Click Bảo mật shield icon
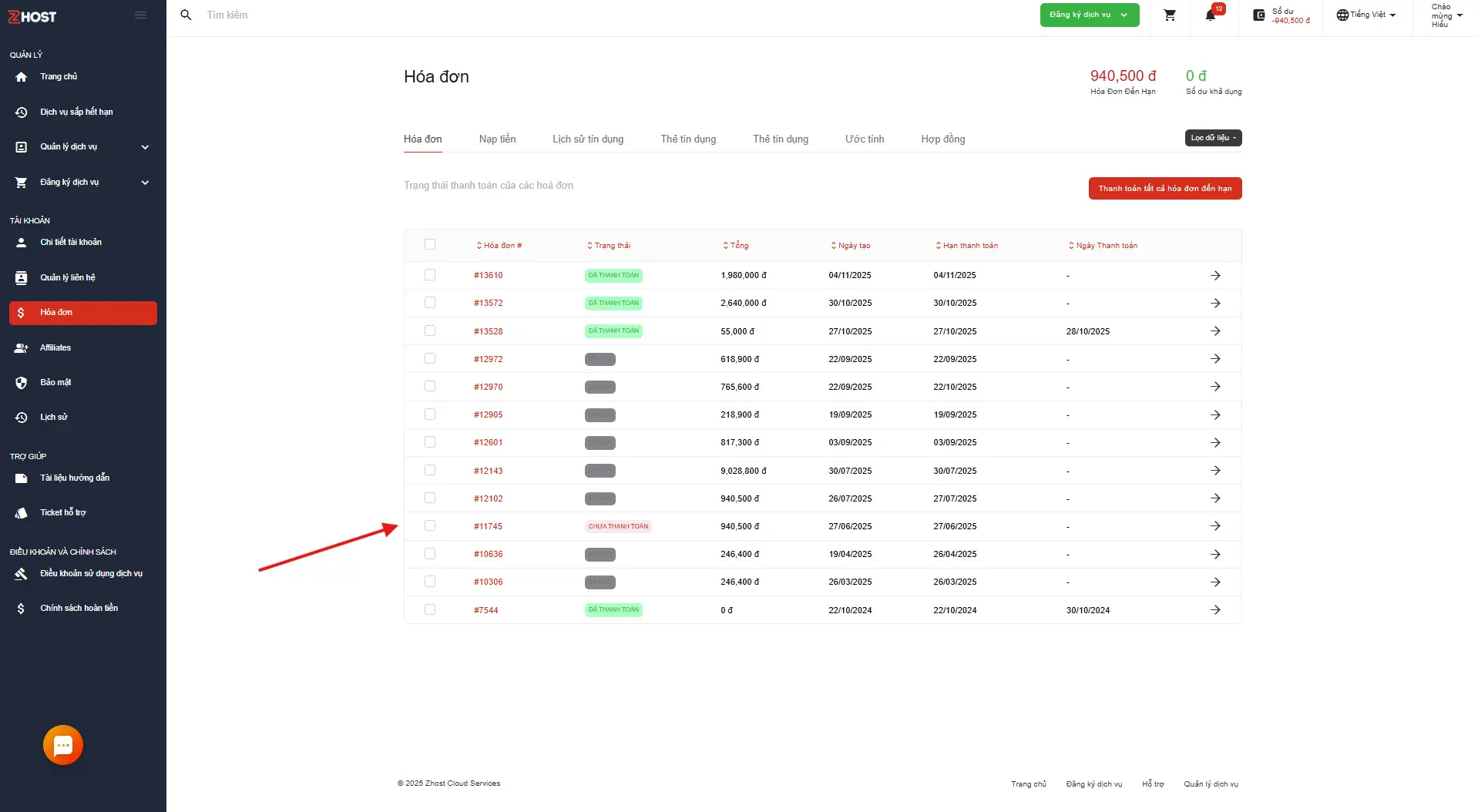This screenshot has width=1478, height=812. pos(22,383)
